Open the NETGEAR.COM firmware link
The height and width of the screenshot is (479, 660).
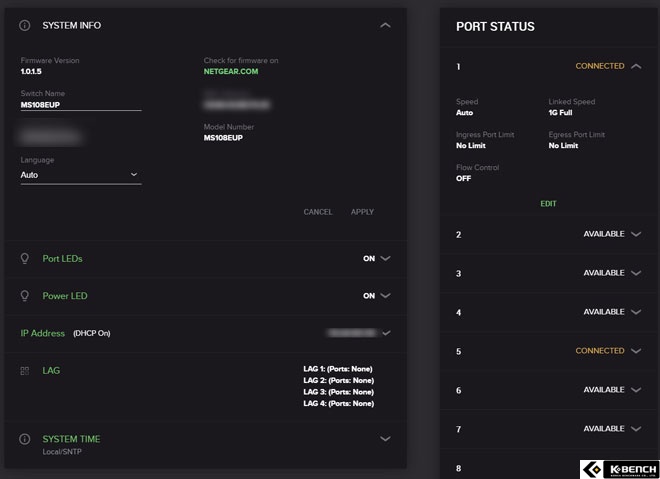[x=231, y=72]
